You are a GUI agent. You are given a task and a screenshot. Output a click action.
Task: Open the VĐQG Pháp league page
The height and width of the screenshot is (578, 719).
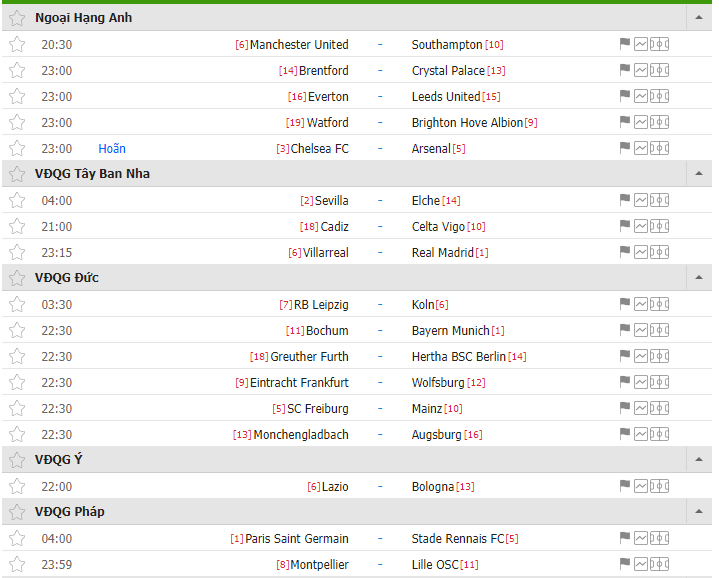(x=70, y=512)
